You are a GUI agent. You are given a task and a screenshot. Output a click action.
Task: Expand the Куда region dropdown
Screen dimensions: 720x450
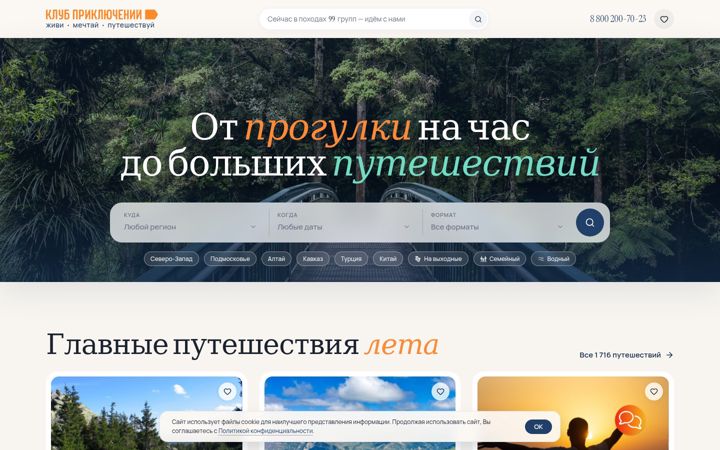click(x=189, y=222)
